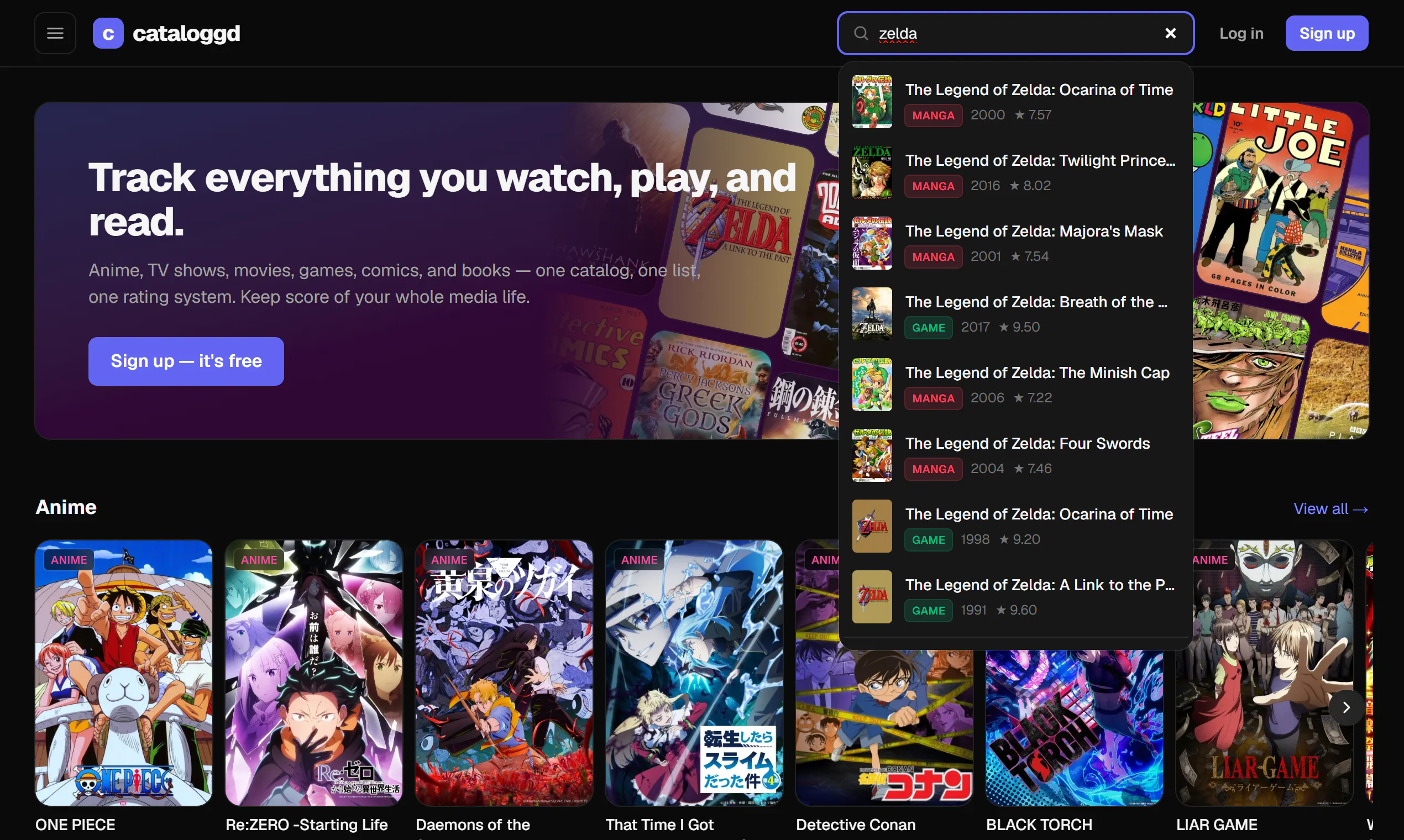Click the 8.02 star rating
The width and height of the screenshot is (1404, 840).
[1030, 186]
